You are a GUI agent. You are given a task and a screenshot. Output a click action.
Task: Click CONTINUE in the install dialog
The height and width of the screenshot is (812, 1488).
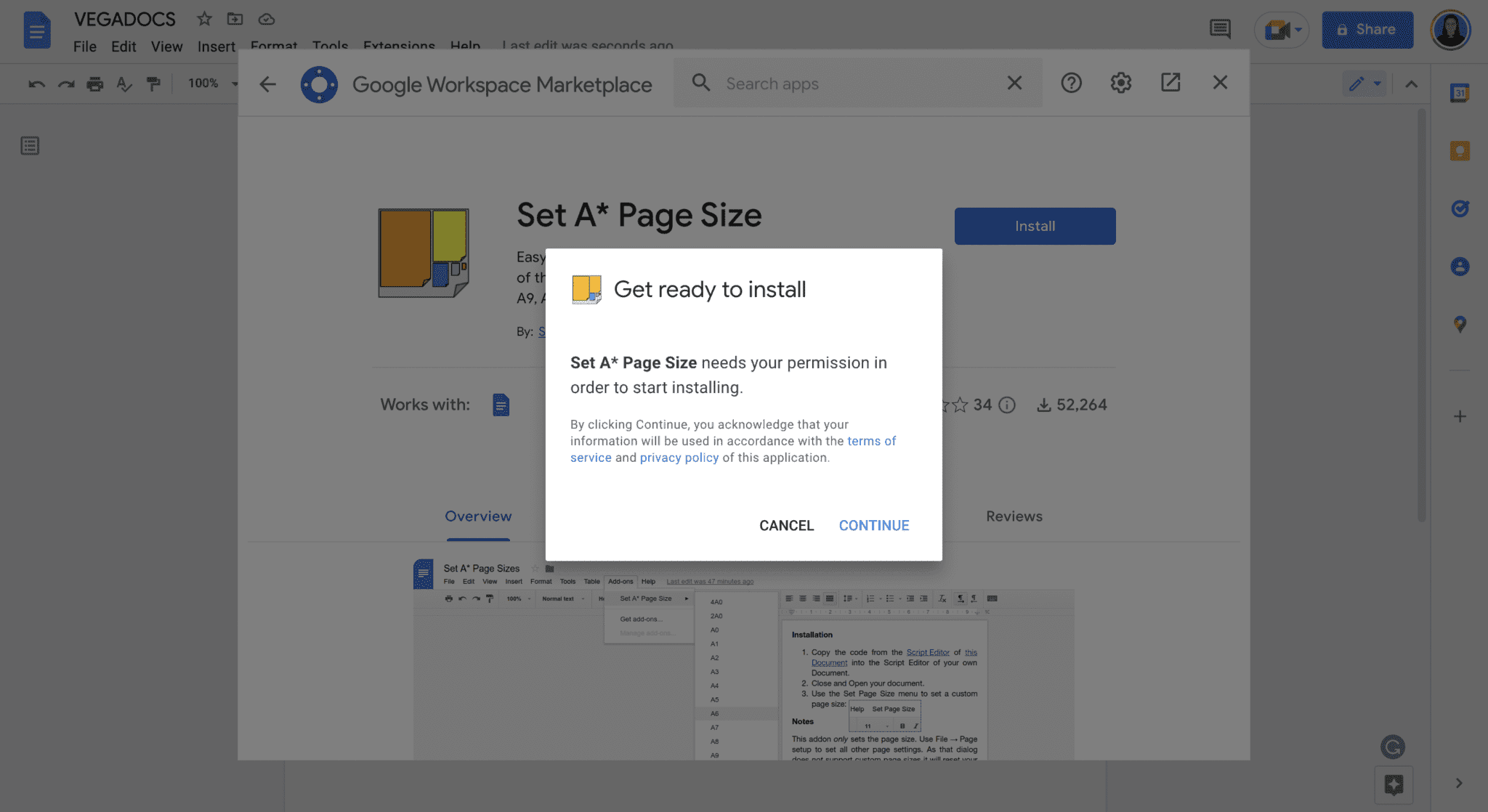click(874, 525)
